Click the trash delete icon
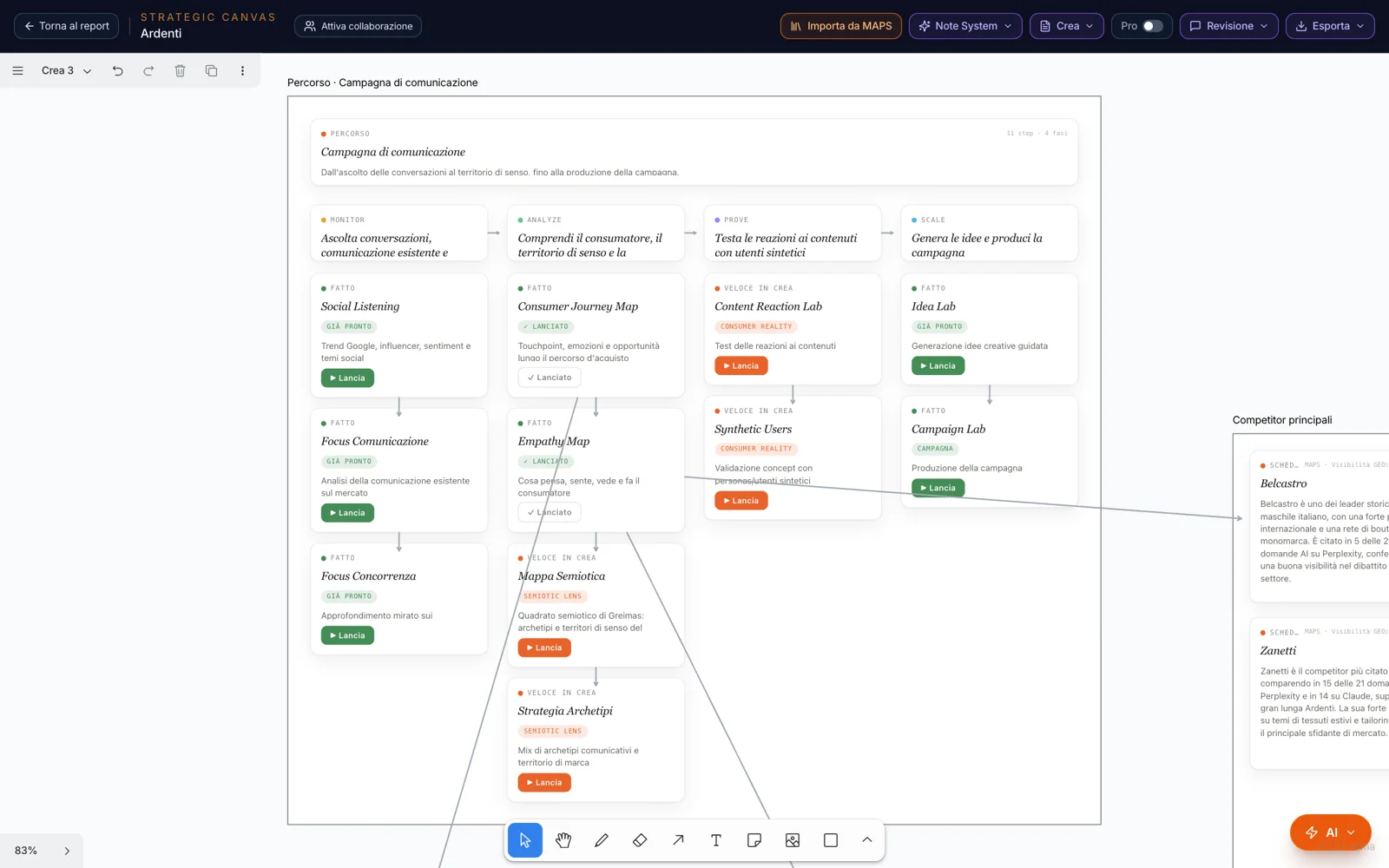The height and width of the screenshot is (868, 1389). click(x=180, y=71)
